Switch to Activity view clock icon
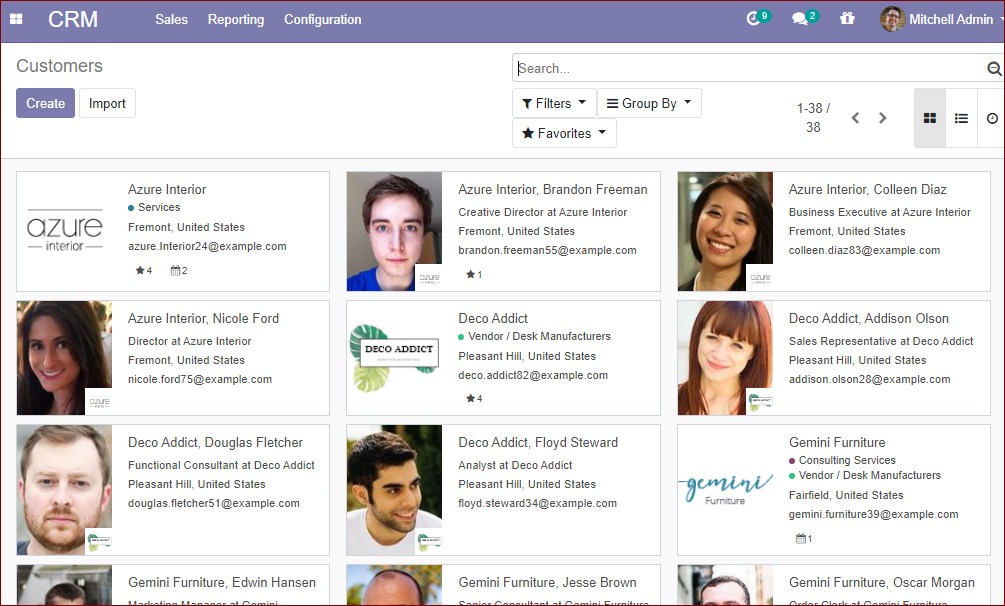1005x606 pixels. [992, 118]
